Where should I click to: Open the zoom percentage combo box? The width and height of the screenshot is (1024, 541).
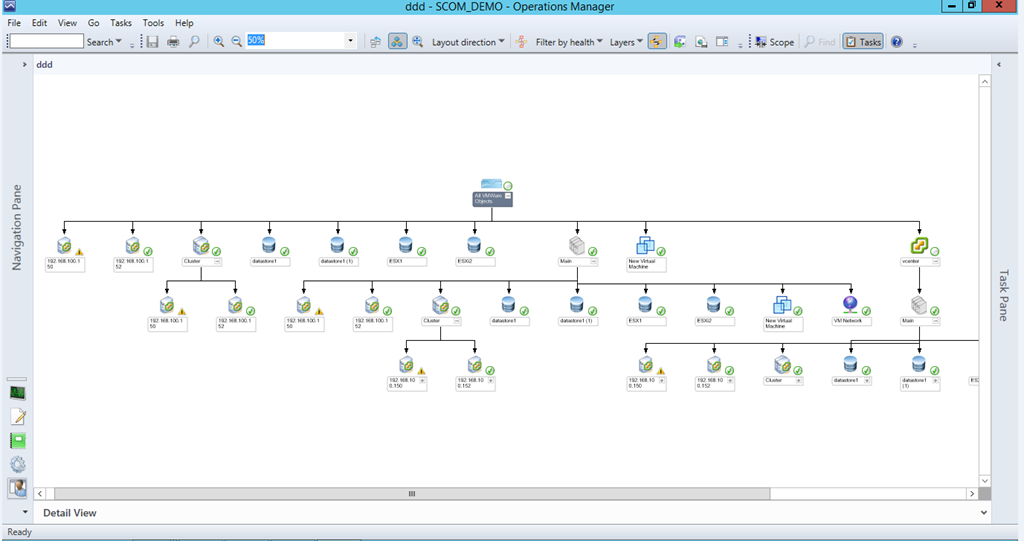pos(351,42)
